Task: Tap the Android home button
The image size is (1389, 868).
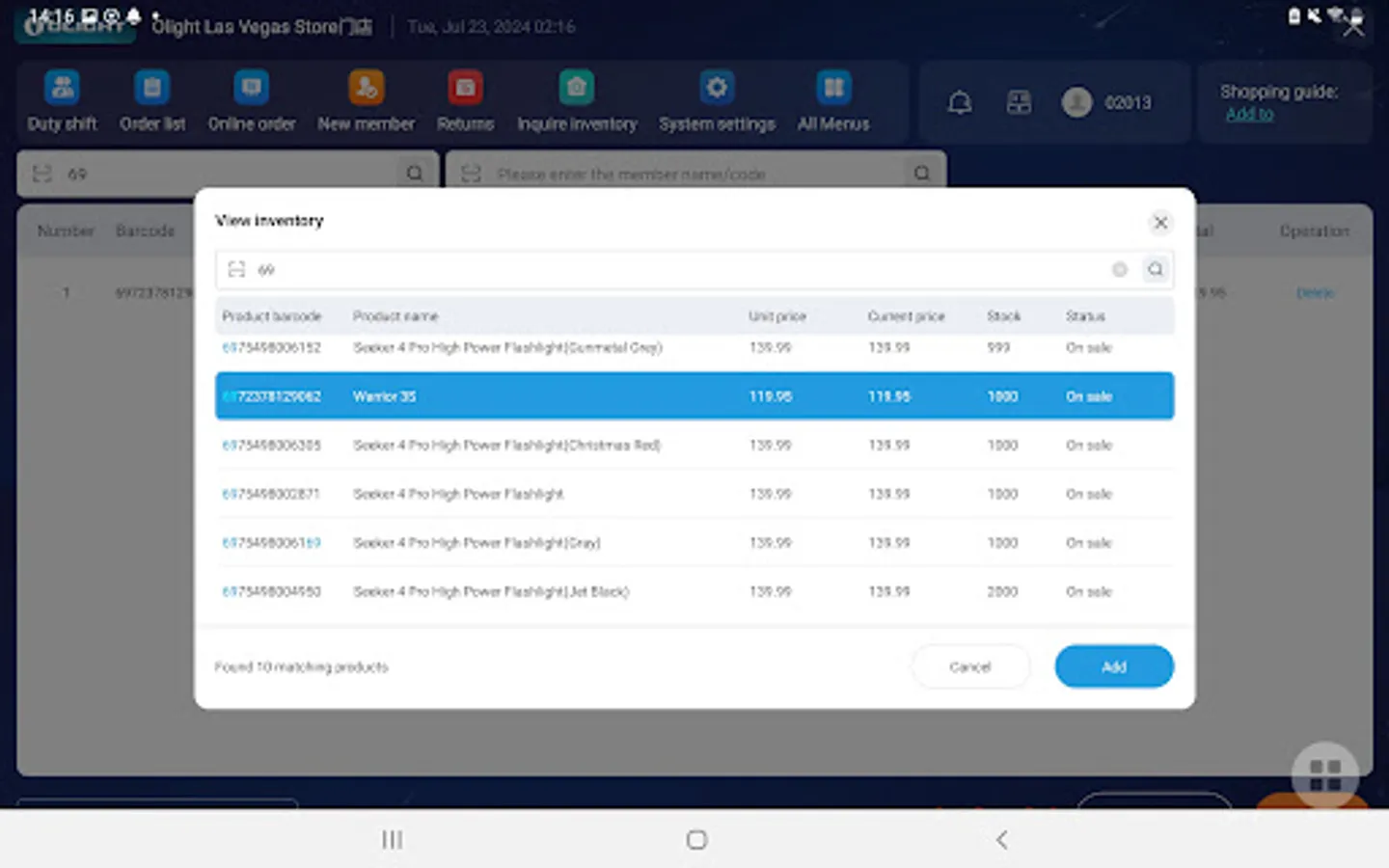Action: pyautogui.click(x=694, y=839)
